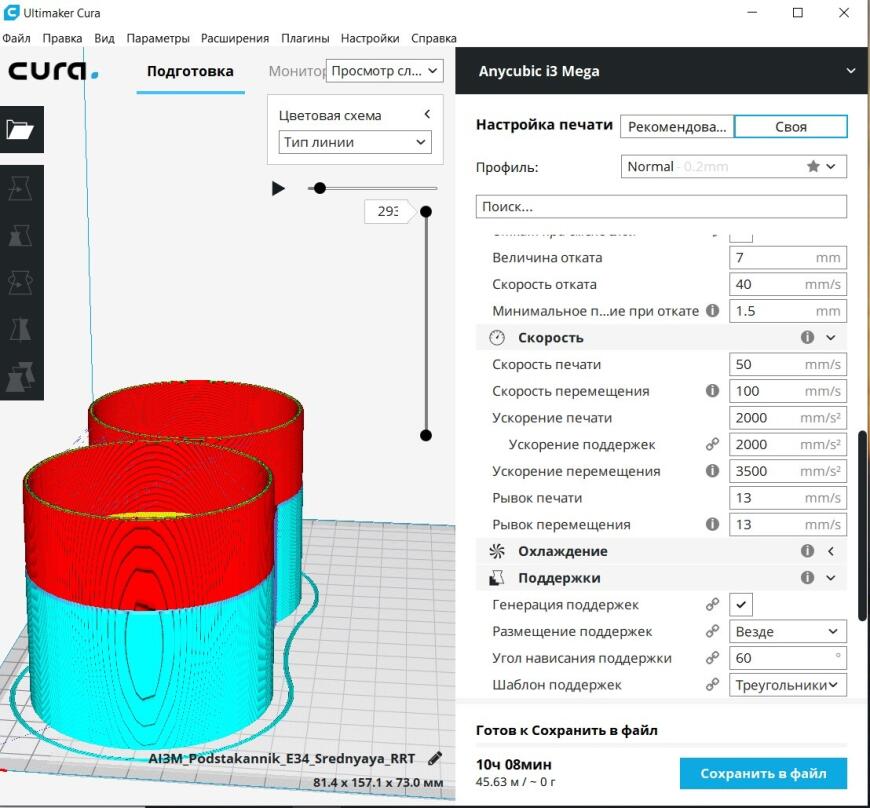Image resolution: width=870 pixels, height=808 pixels.
Task: Click link icon next to Шаблон поддержек
Action: click(x=712, y=684)
